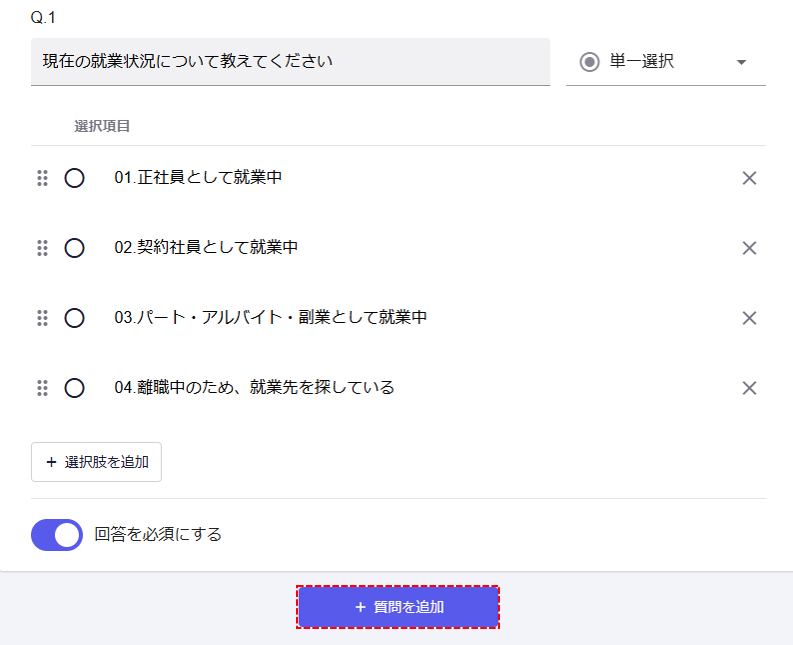Image resolution: width=793 pixels, height=645 pixels.
Task: Click the dropdown arrow beside 単一選択
Action: coord(741,62)
